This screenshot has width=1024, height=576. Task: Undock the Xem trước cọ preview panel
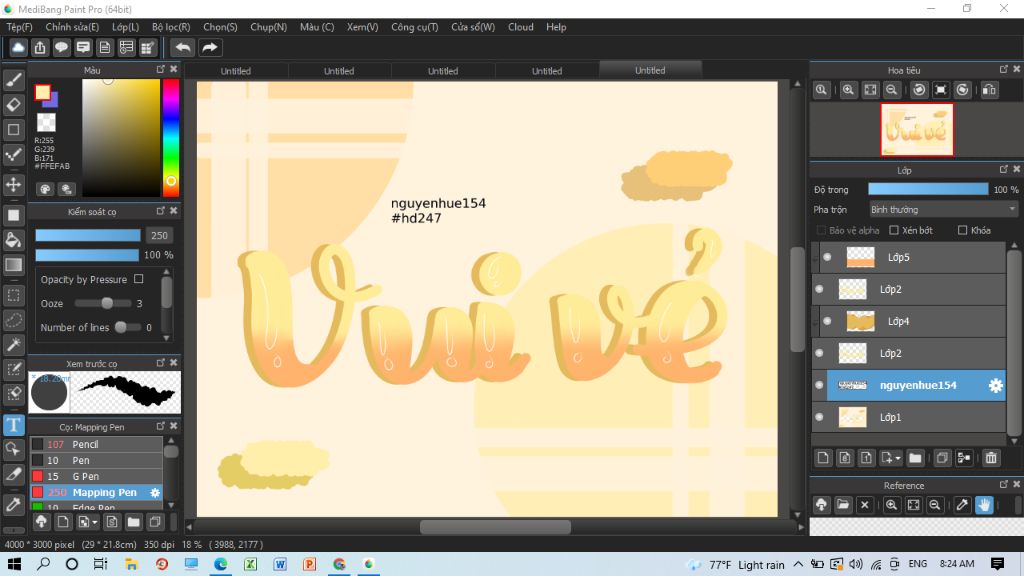coord(161,362)
